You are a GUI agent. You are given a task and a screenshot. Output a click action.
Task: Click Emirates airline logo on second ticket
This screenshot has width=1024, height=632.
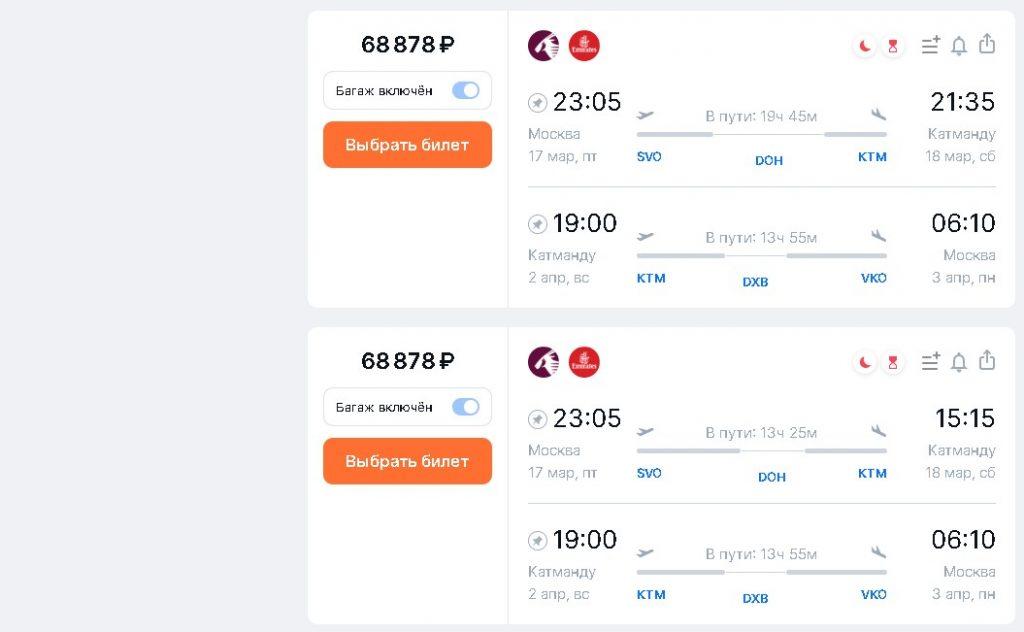coord(584,362)
